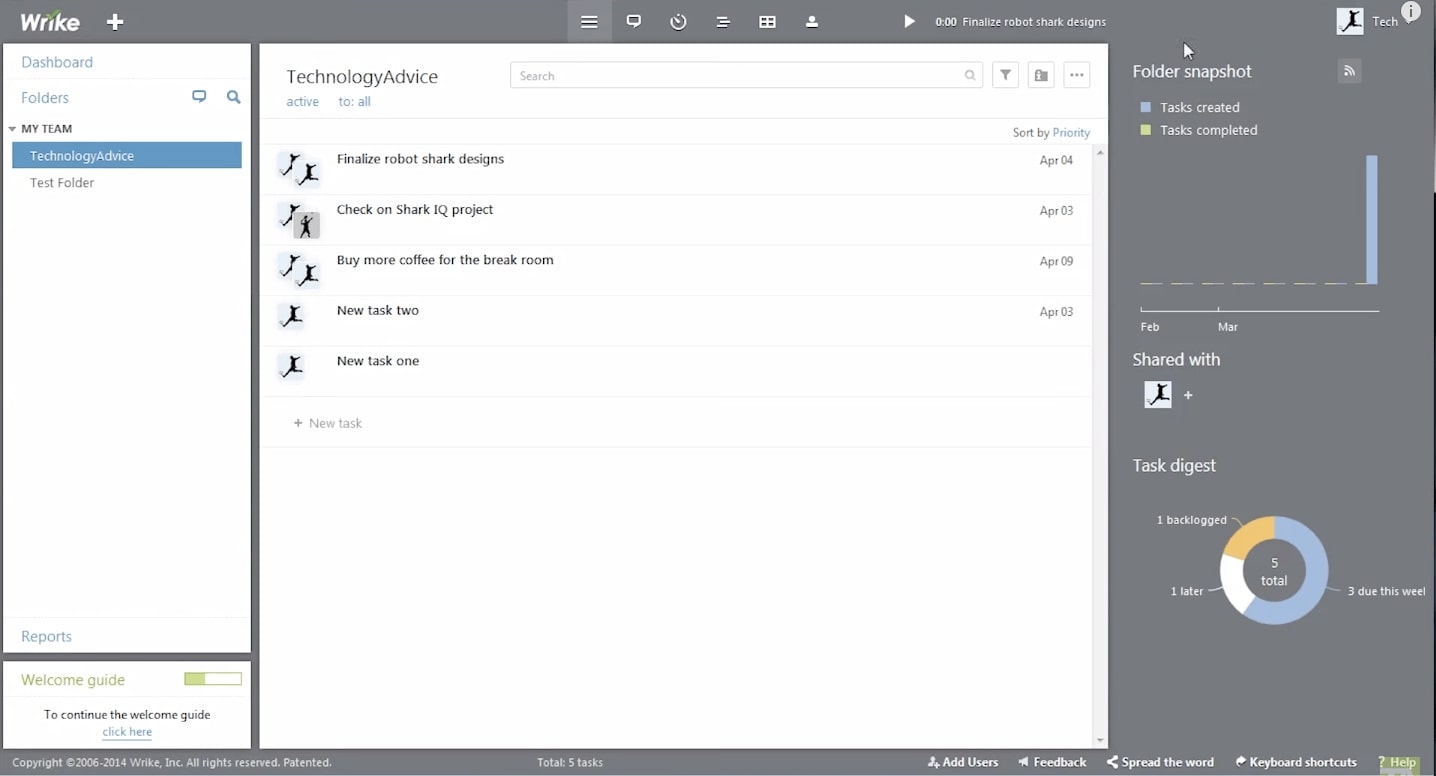Open the Timeline view icon
This screenshot has height=776, width=1436.
[723, 21]
